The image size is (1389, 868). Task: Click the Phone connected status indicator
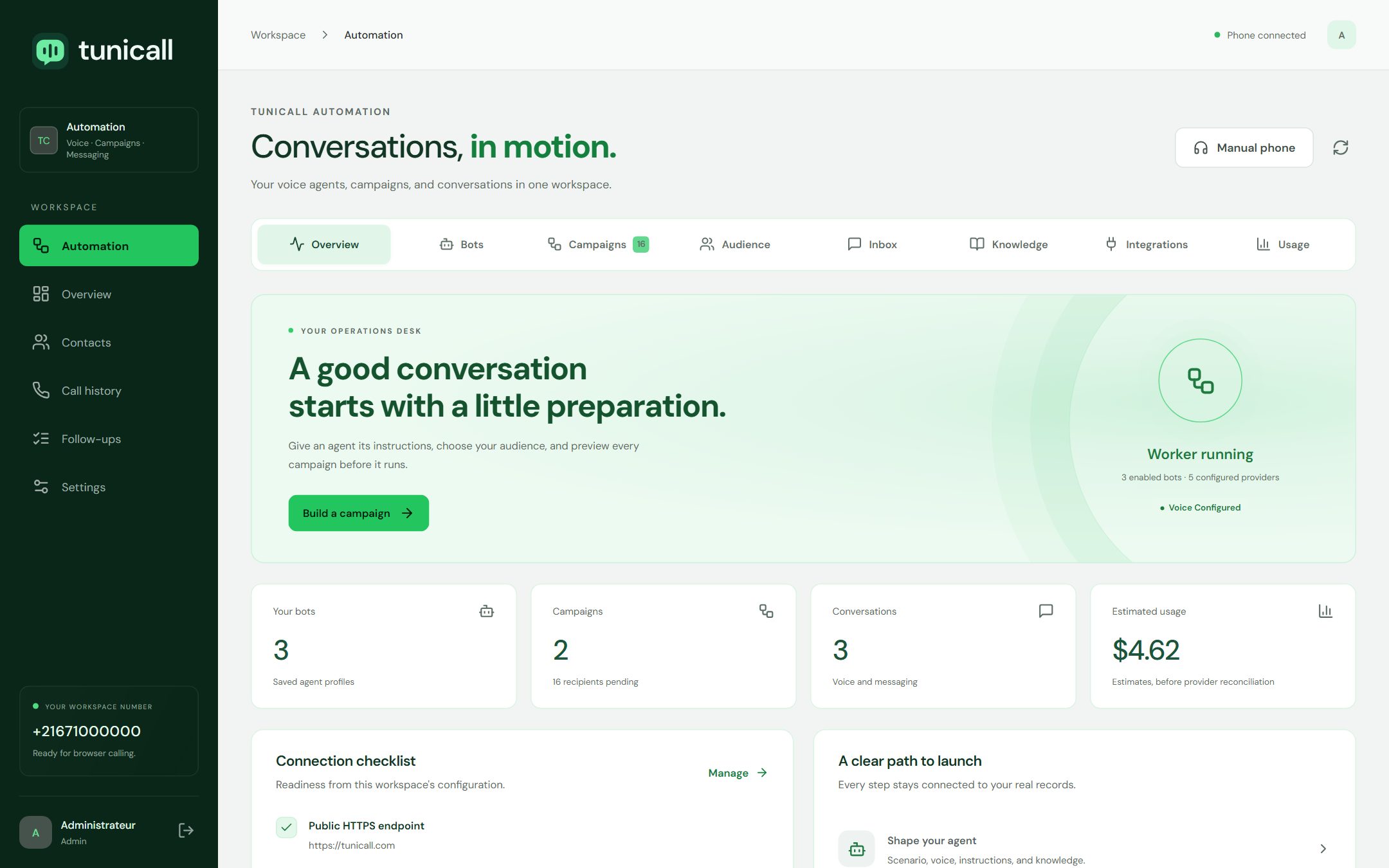1260,35
